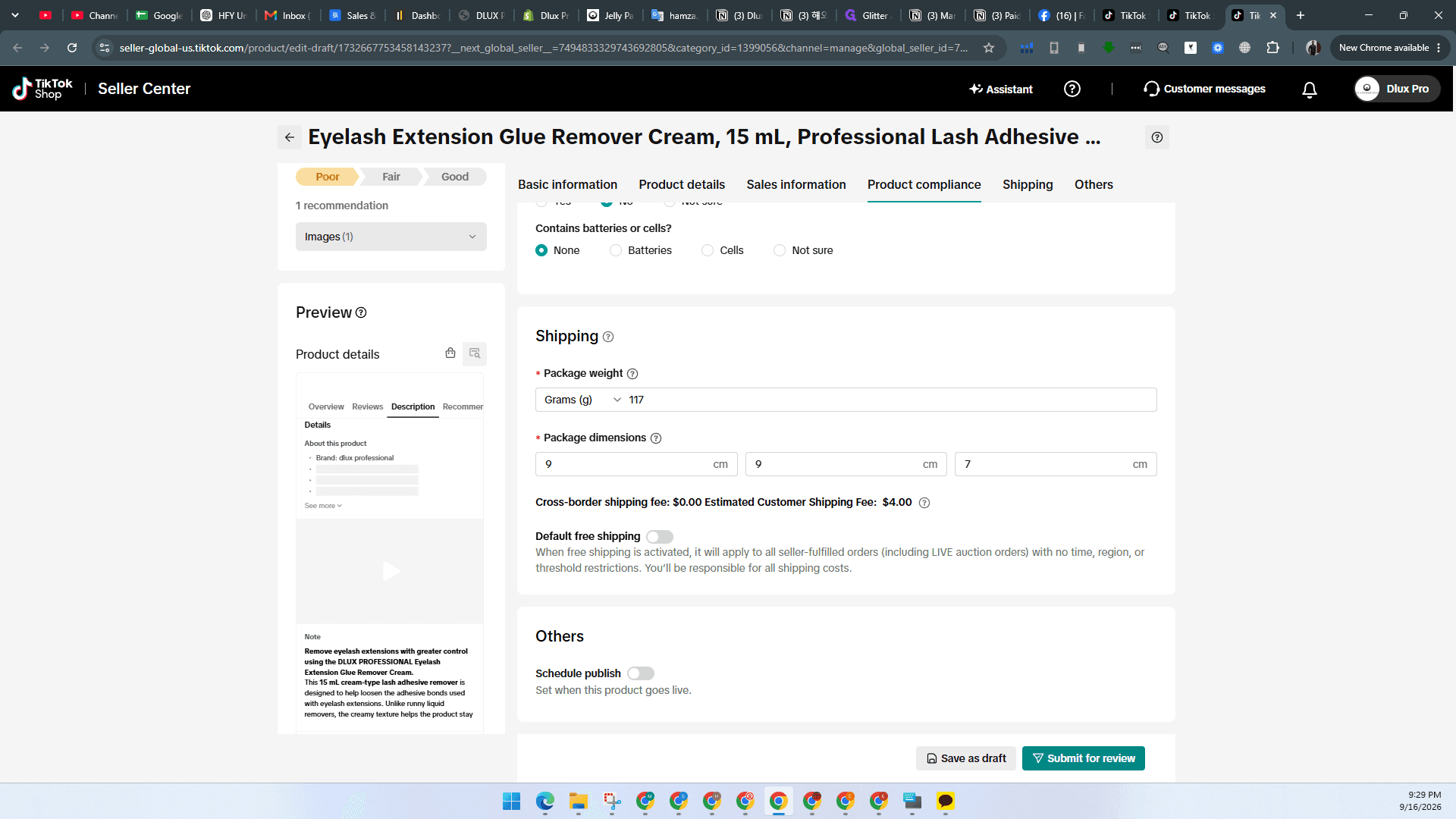
Task: Open File Explorer from taskbar
Action: pyautogui.click(x=579, y=801)
